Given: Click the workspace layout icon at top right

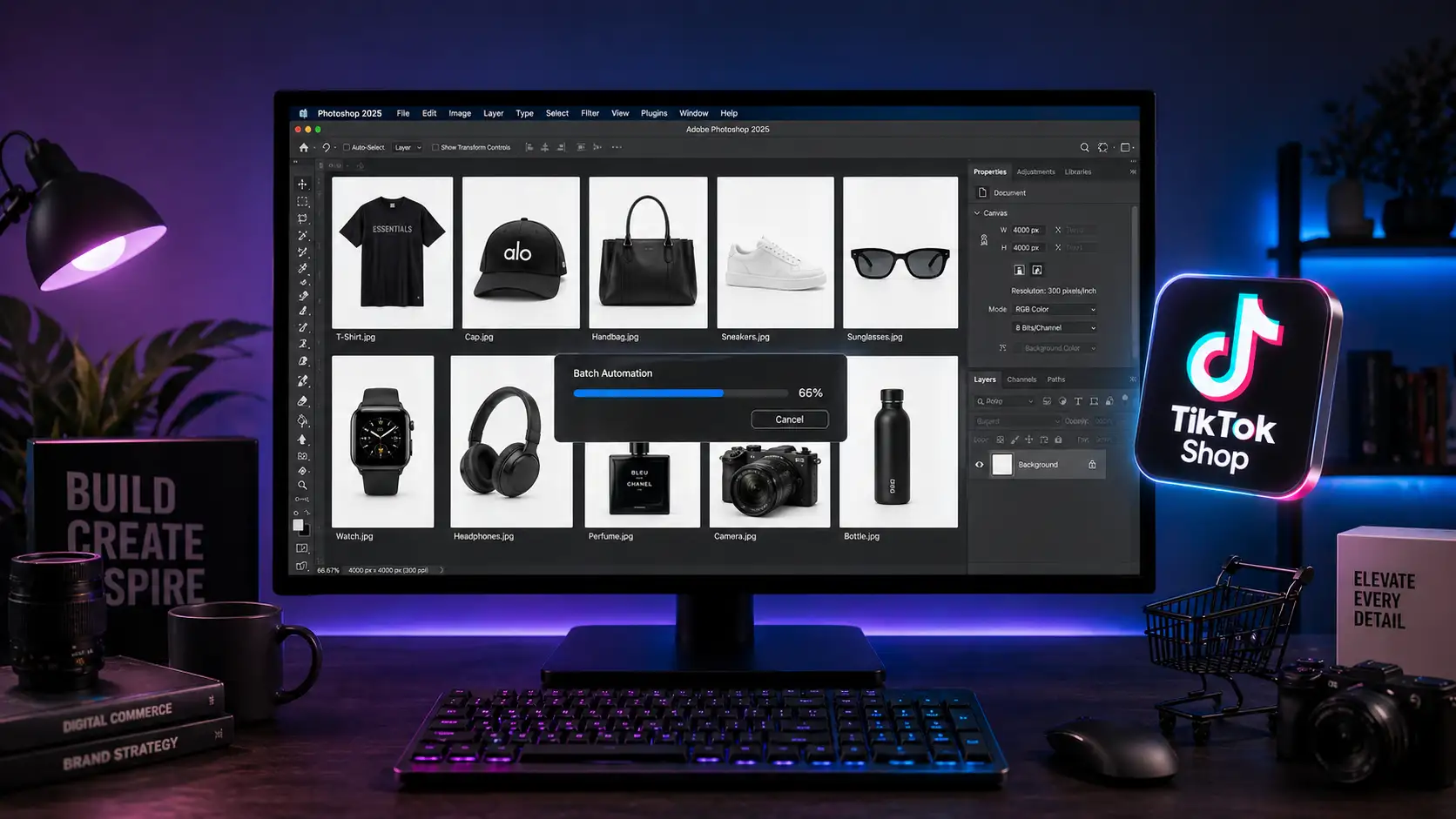Looking at the screenshot, I should [x=1125, y=147].
